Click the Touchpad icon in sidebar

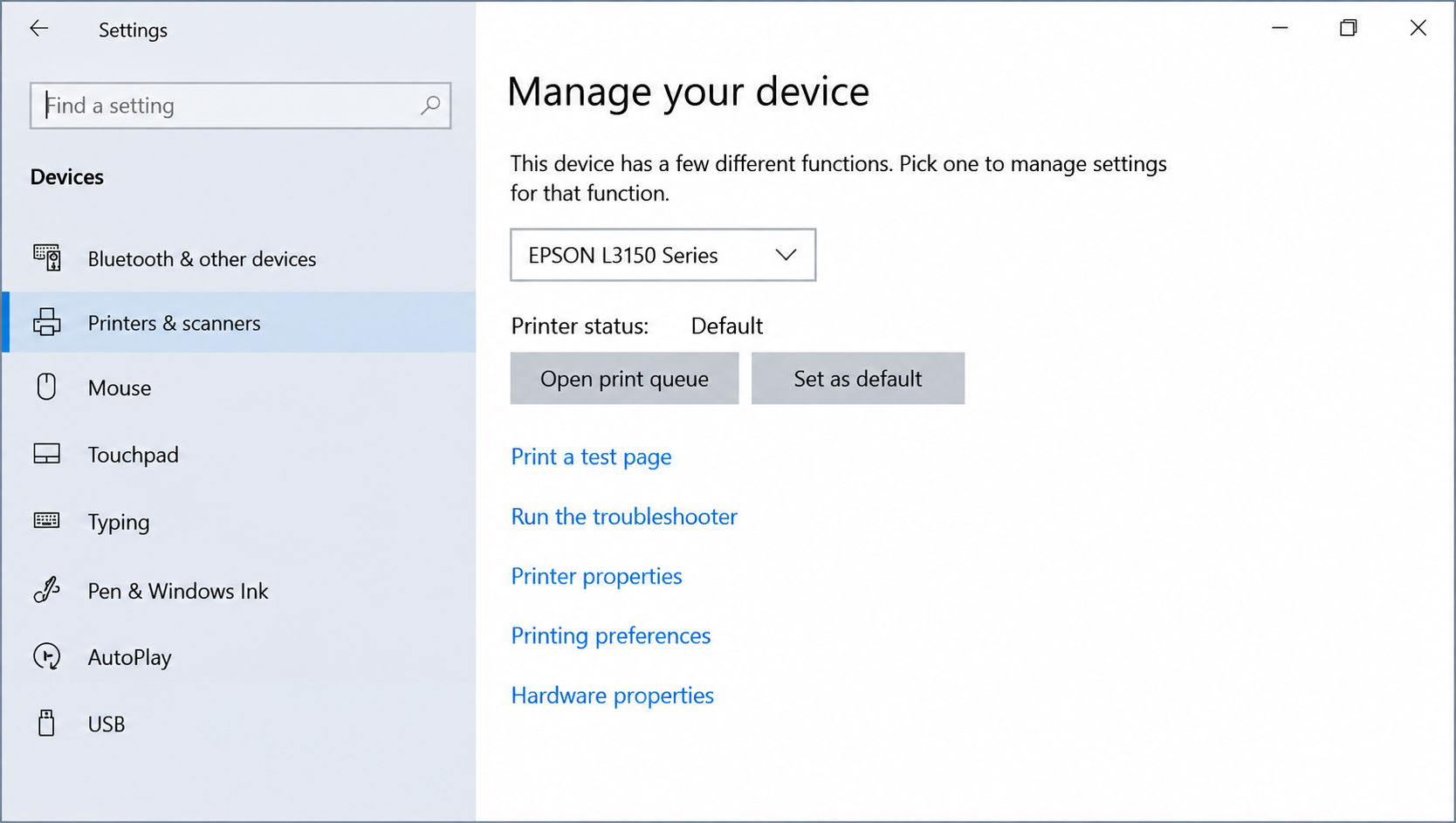pos(47,454)
